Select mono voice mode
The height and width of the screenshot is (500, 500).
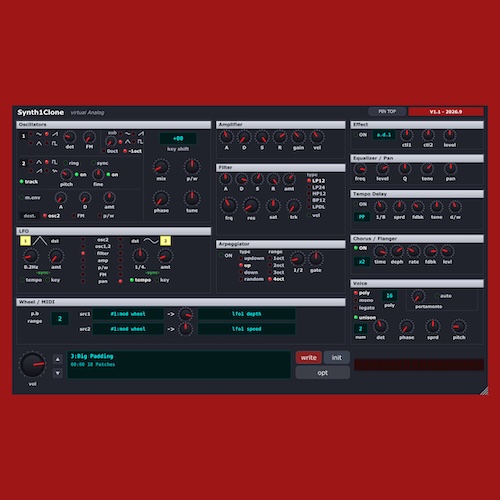point(364,300)
